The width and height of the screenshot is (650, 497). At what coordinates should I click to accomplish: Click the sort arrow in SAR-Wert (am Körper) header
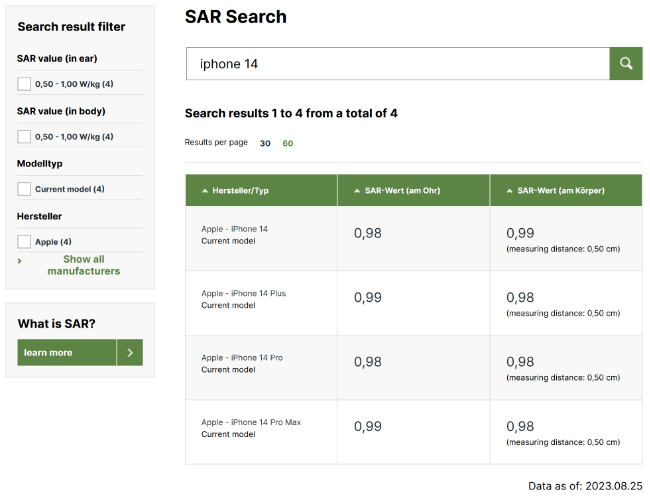(x=509, y=191)
